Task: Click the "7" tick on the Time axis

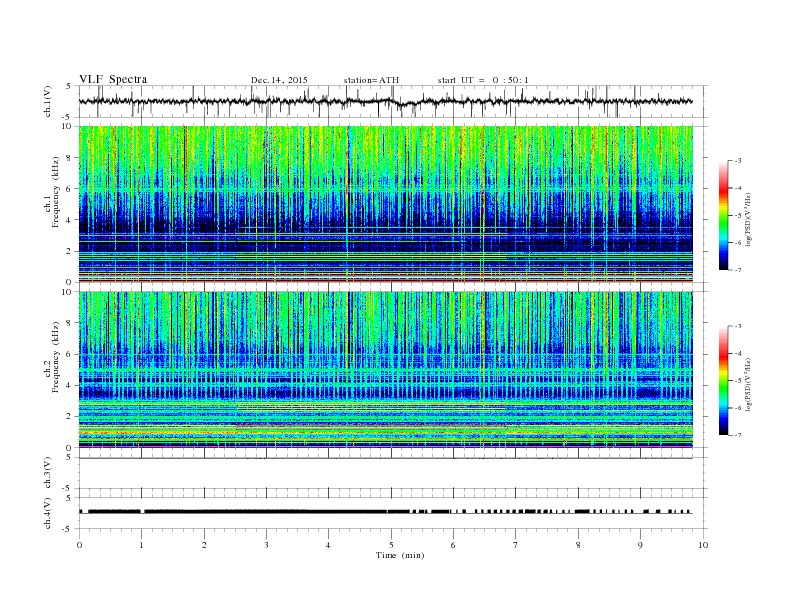Action: 516,545
